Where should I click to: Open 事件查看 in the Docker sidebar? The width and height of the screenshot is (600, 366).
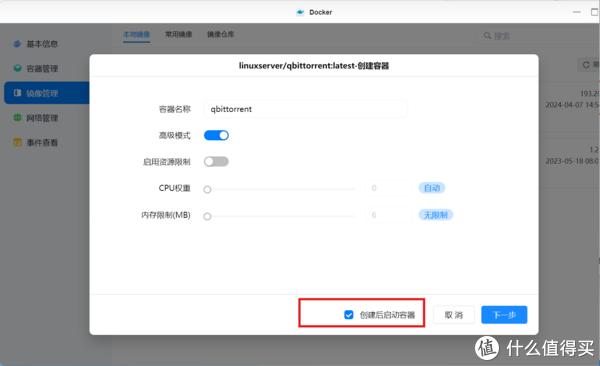tap(41, 142)
